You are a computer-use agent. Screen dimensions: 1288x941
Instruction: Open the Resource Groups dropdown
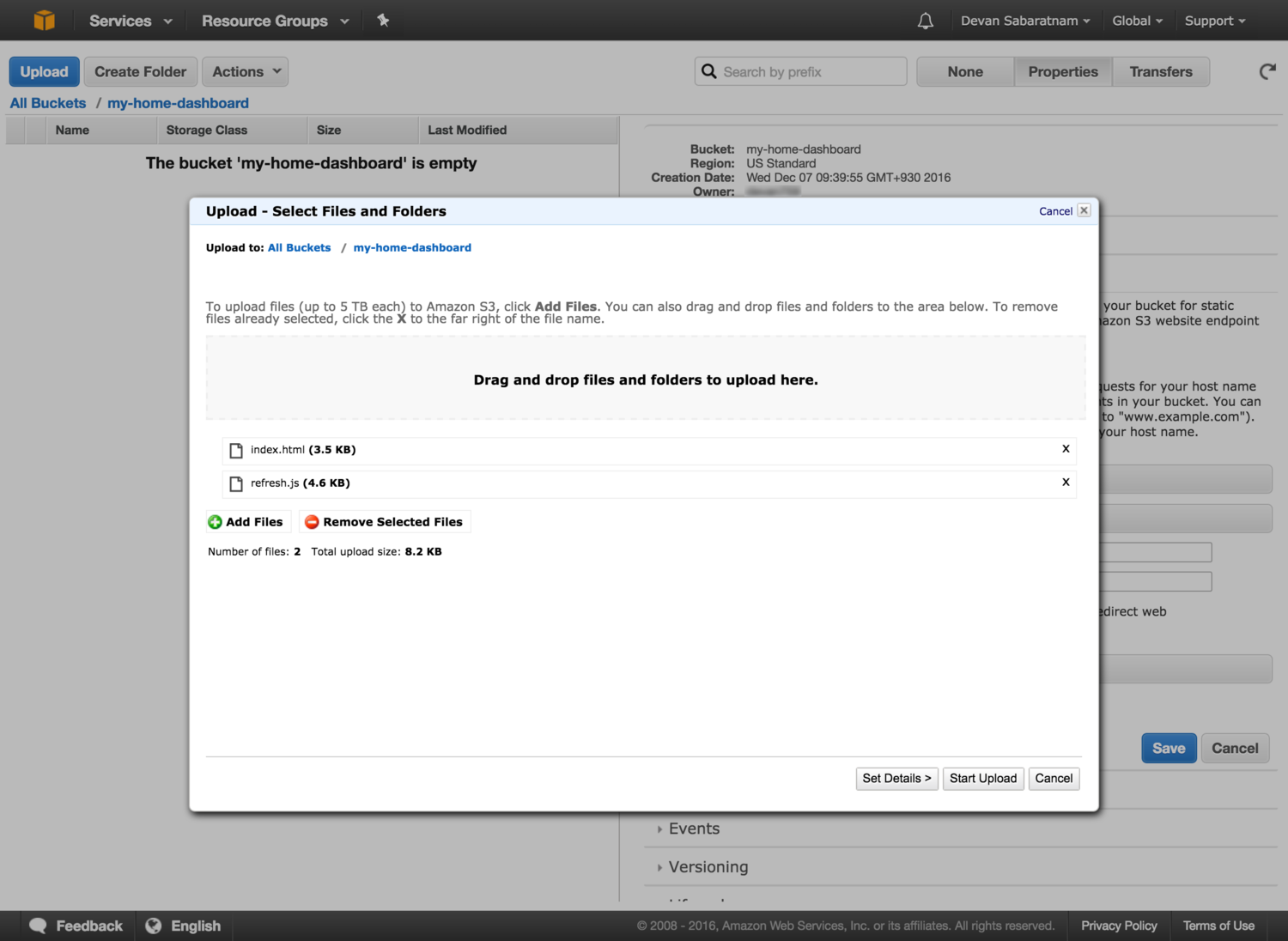276,21
